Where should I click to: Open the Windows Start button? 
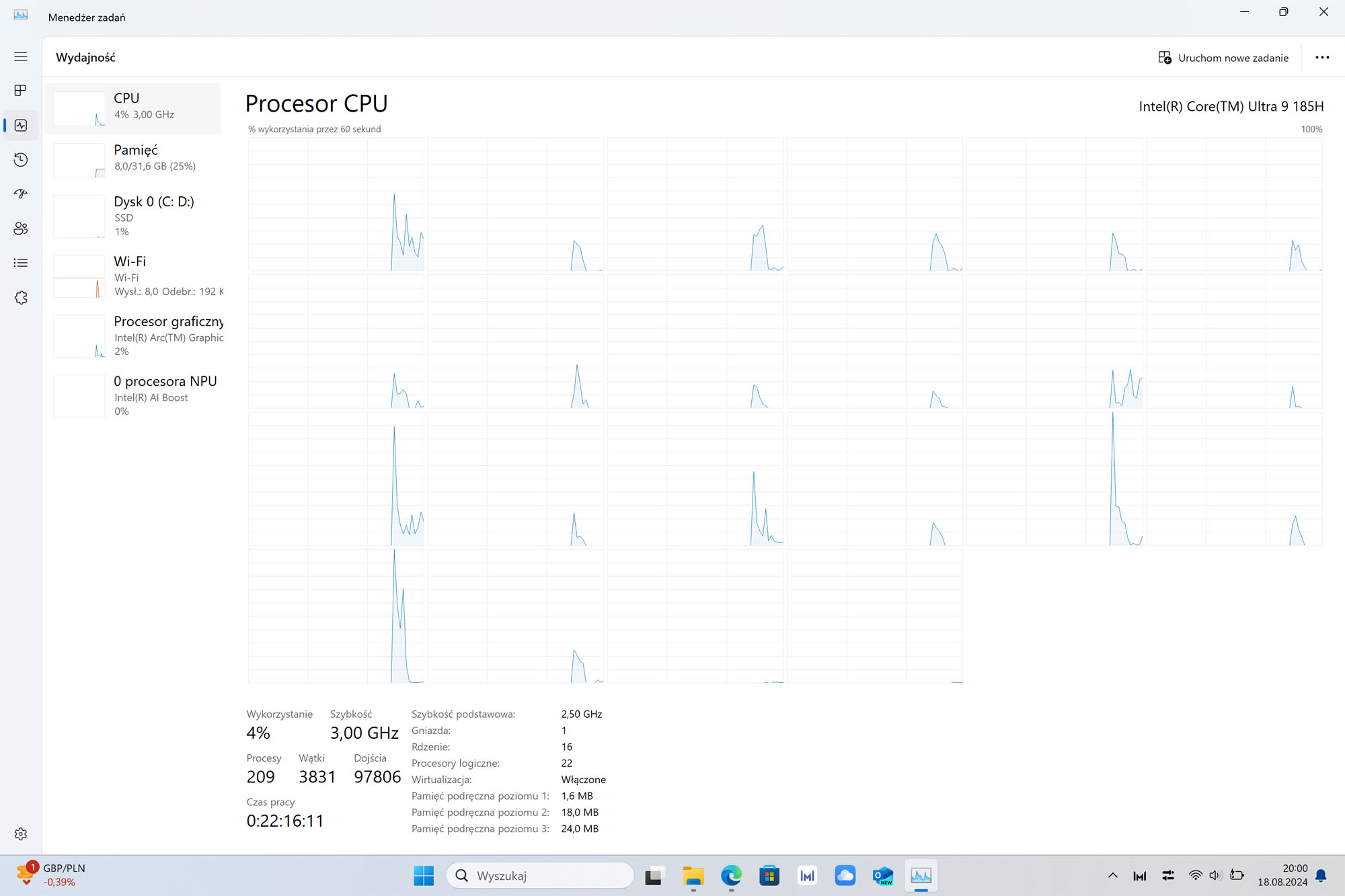coord(424,875)
